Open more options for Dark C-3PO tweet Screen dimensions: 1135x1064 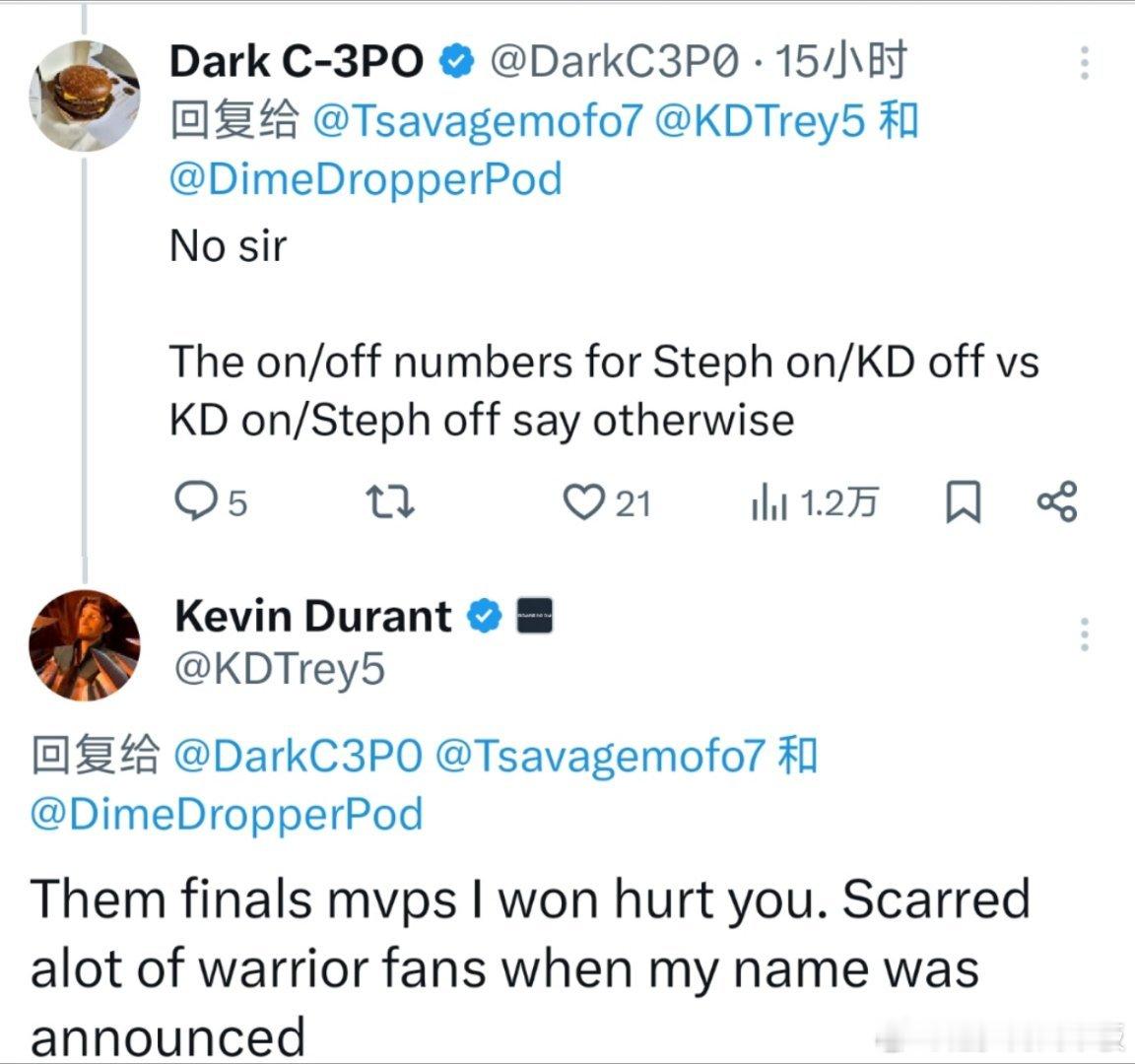click(1085, 63)
